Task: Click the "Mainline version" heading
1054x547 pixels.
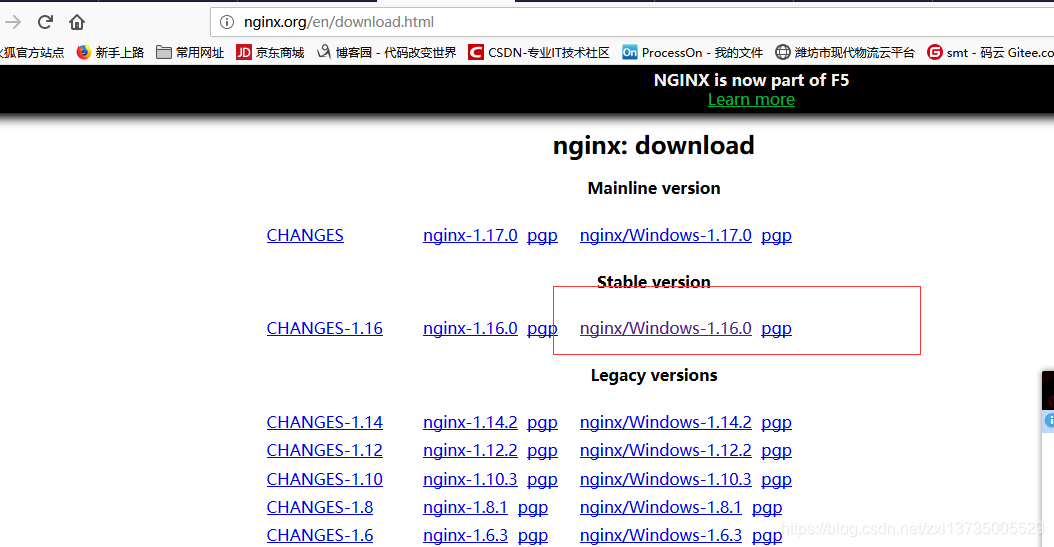Action: pyautogui.click(x=654, y=188)
